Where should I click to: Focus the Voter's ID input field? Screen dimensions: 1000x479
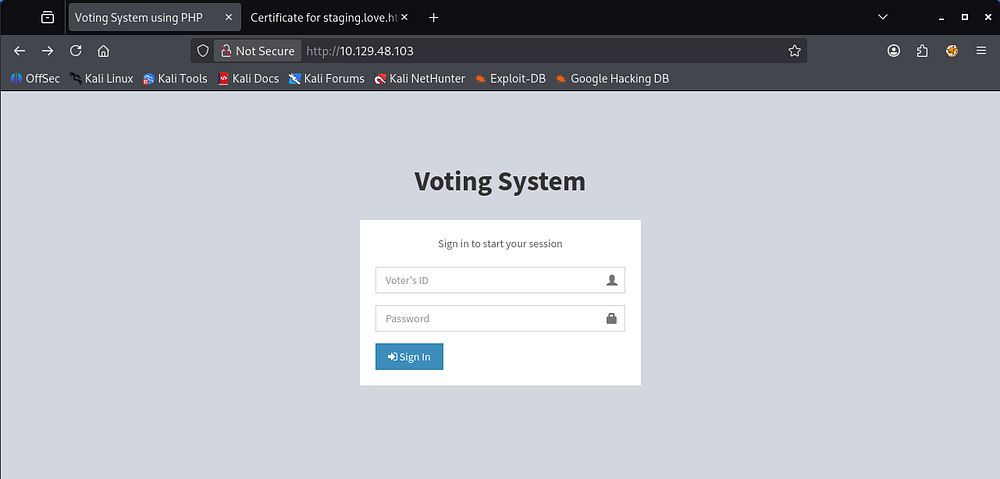(x=490, y=281)
